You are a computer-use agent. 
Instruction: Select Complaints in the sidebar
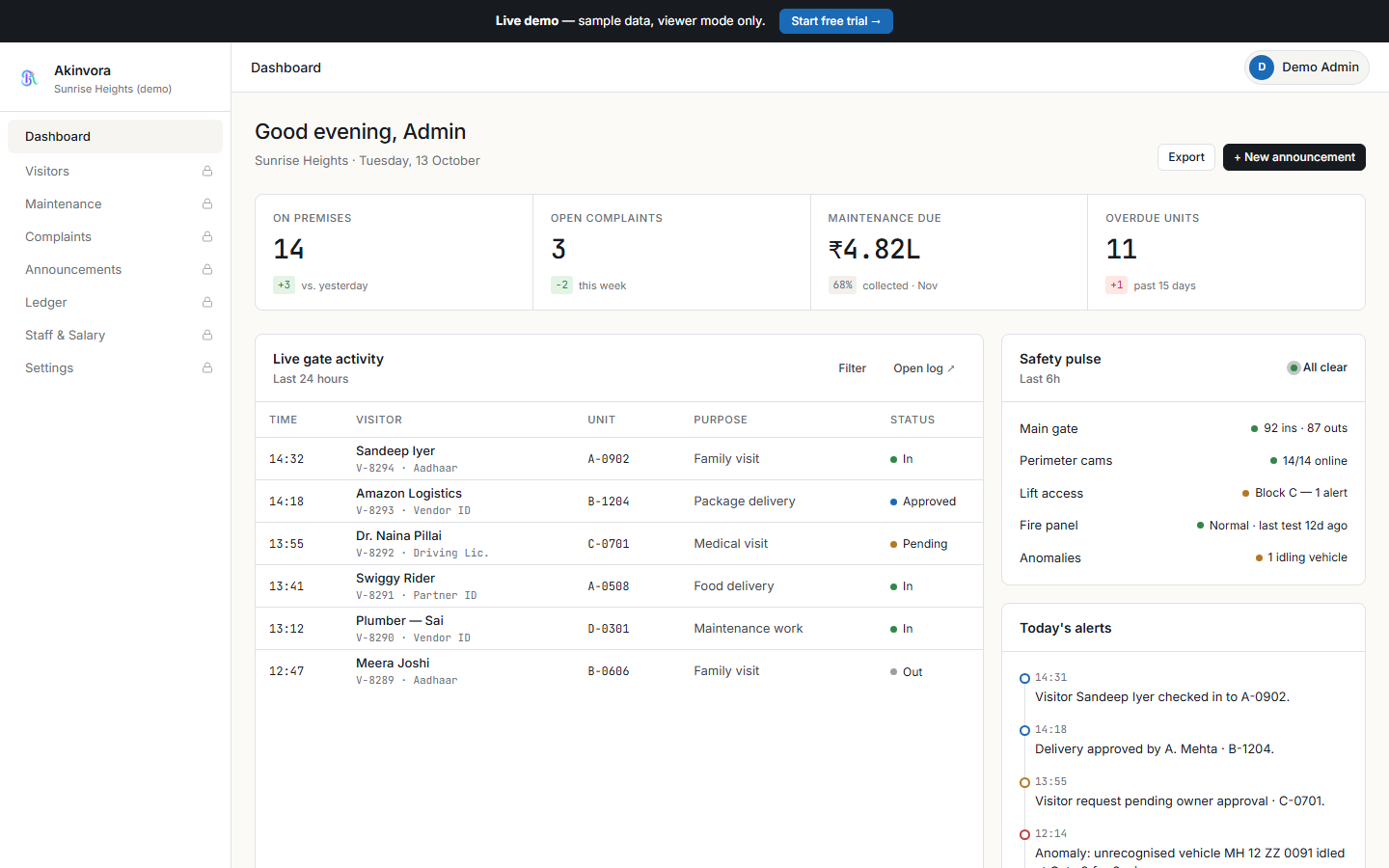115,236
